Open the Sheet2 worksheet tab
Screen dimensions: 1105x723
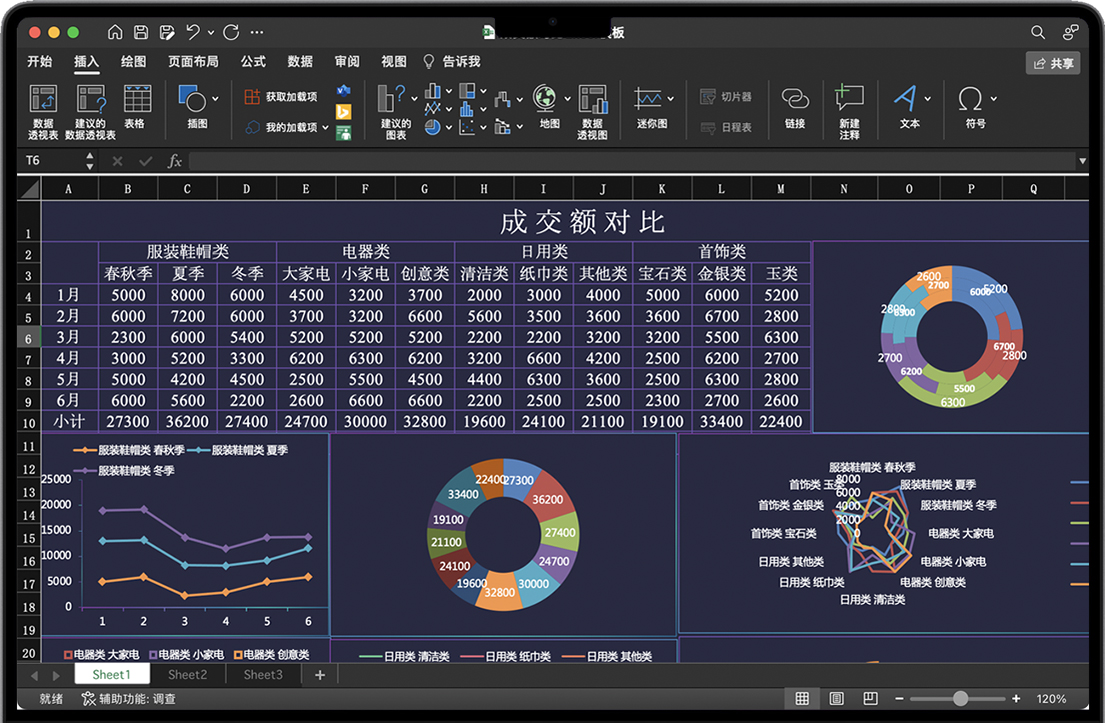pyautogui.click(x=187, y=675)
